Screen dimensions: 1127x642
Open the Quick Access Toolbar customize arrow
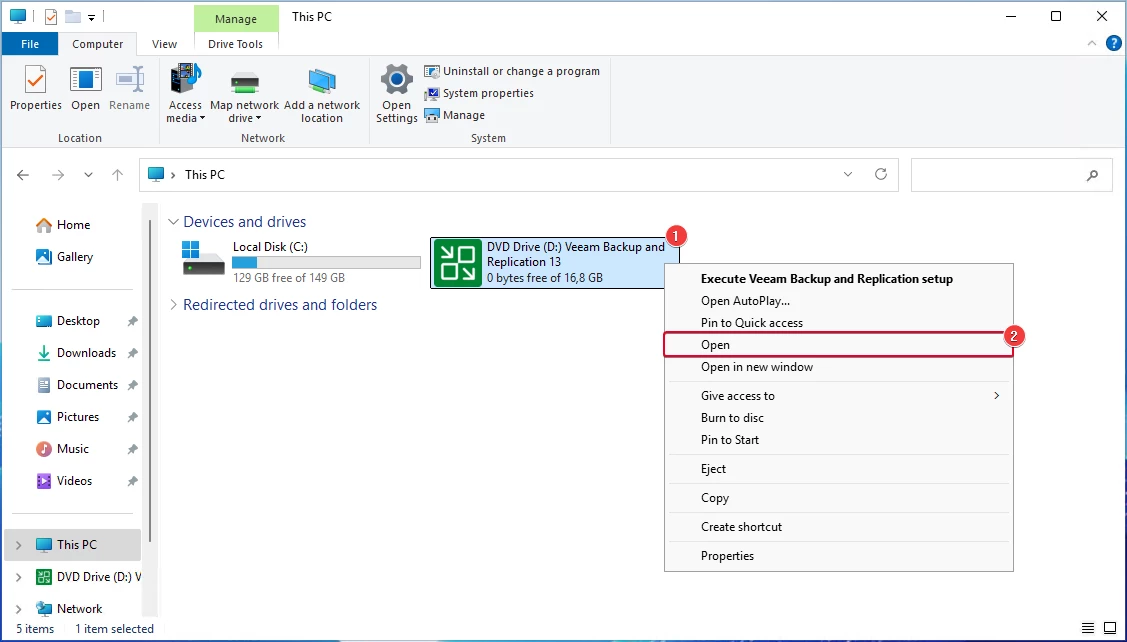91,17
